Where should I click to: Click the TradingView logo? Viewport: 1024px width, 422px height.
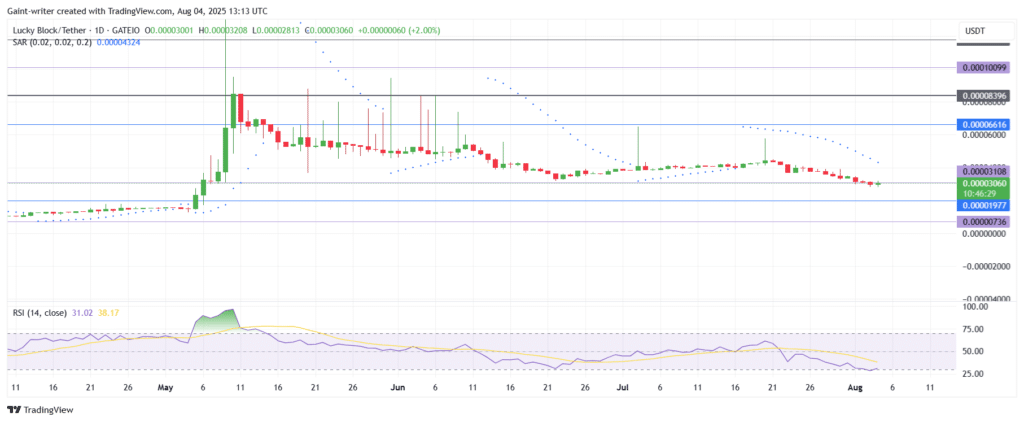click(x=40, y=410)
